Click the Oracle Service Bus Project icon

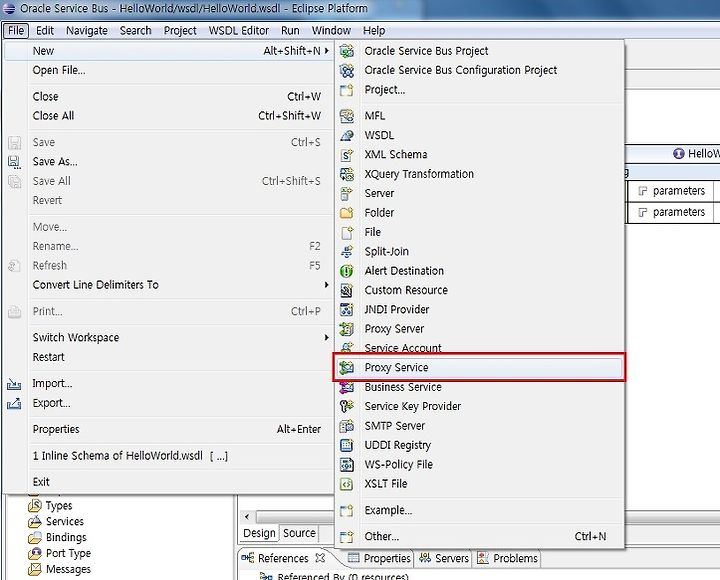point(347,51)
